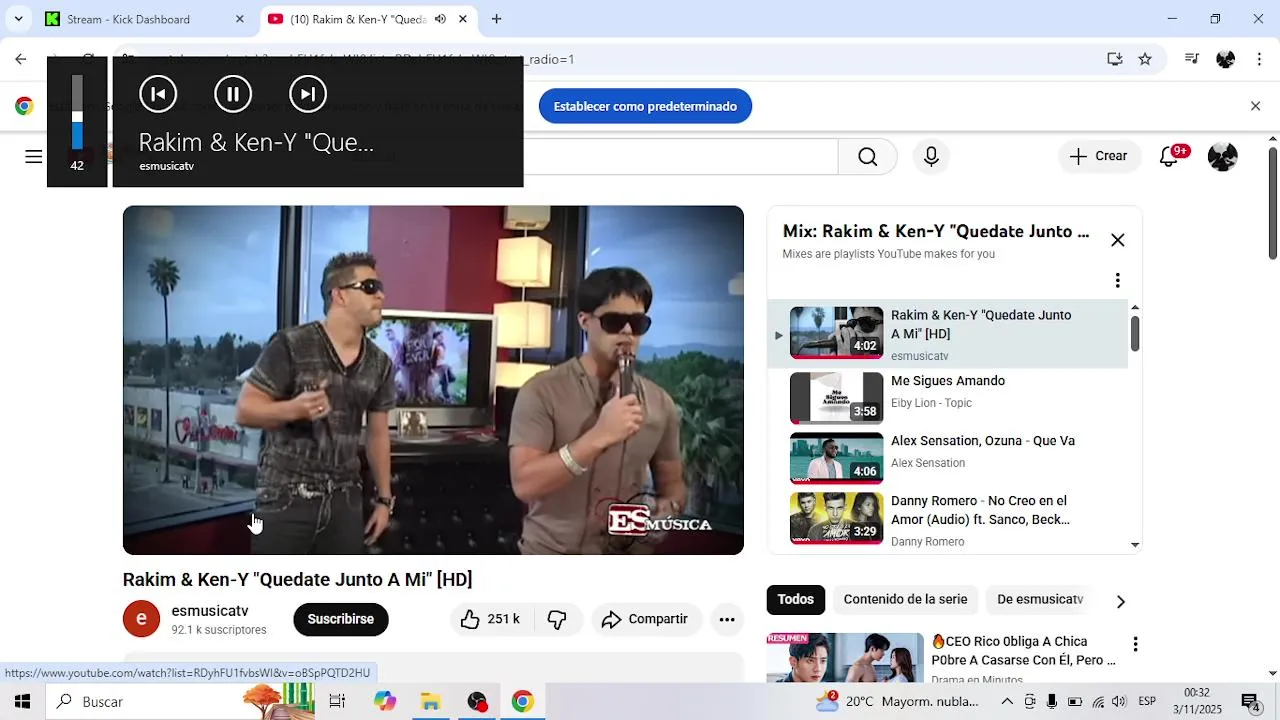
Task: Go back to previous page
Action: (x=21, y=59)
